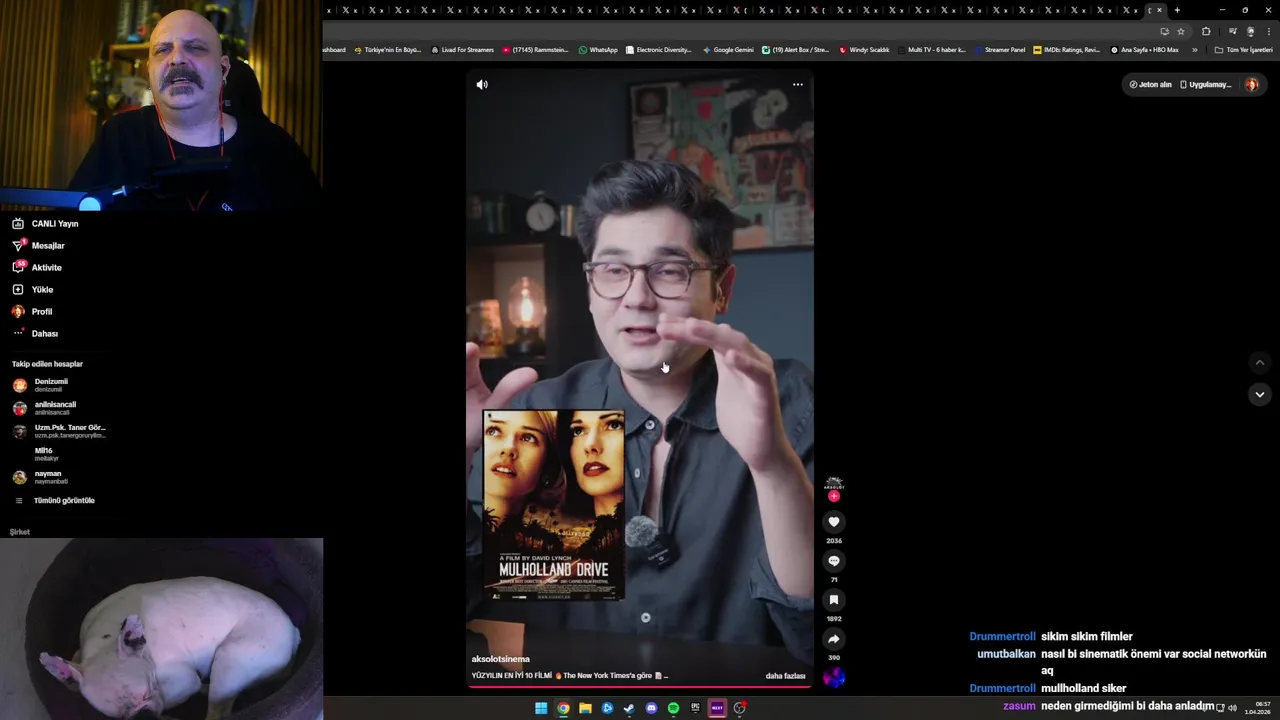Open user profile avatar at top right

1251,85
